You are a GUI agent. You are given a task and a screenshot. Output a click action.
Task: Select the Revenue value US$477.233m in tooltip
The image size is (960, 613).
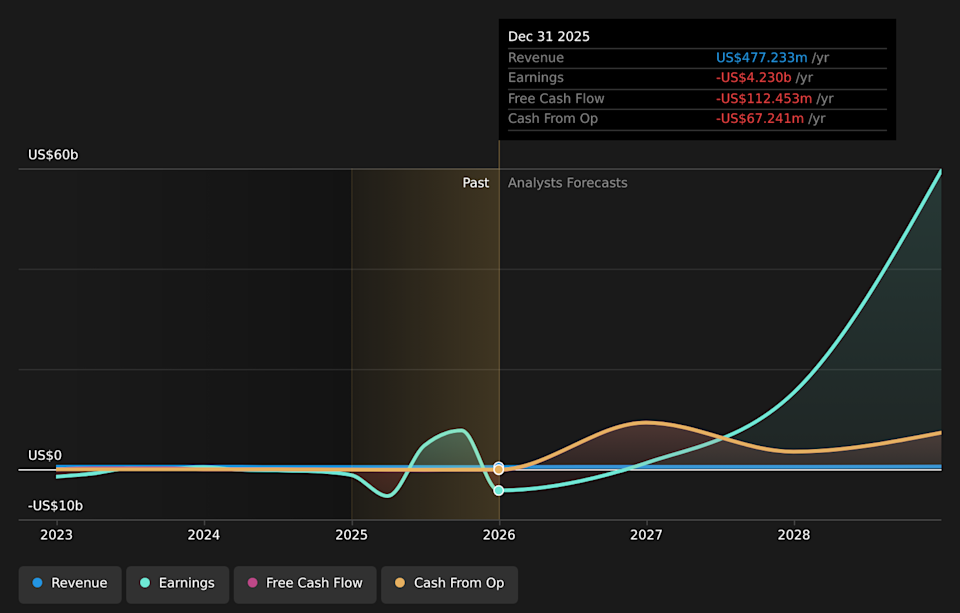(x=762, y=58)
